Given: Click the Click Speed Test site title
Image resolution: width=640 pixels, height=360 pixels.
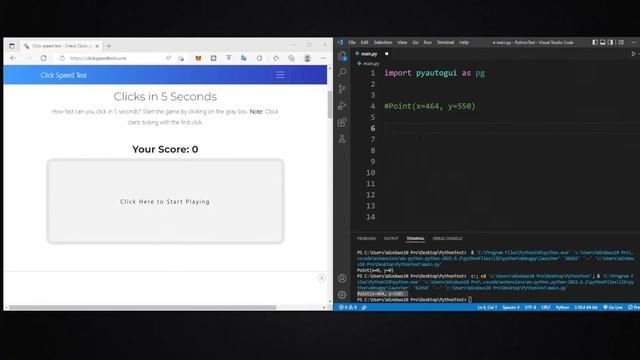Looking at the screenshot, I should tap(64, 75).
